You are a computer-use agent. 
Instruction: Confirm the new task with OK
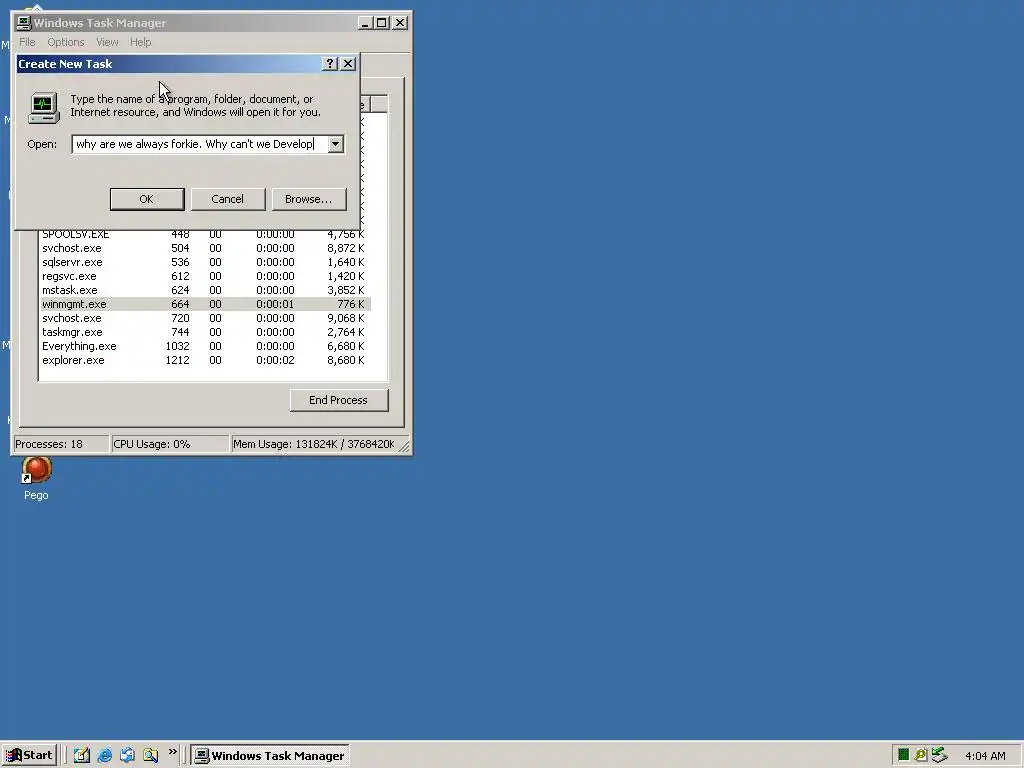(147, 199)
